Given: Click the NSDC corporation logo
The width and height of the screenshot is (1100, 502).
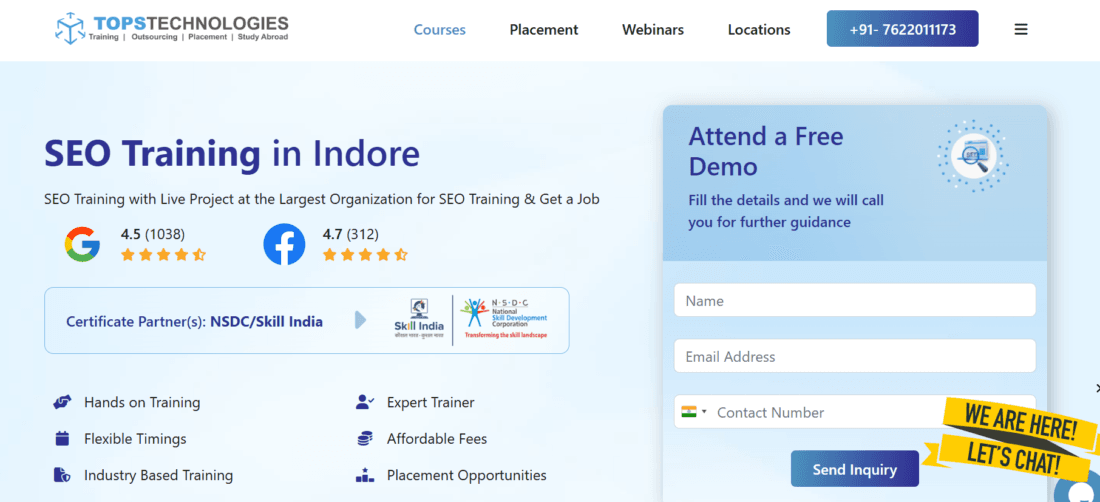Looking at the screenshot, I should point(504,321).
